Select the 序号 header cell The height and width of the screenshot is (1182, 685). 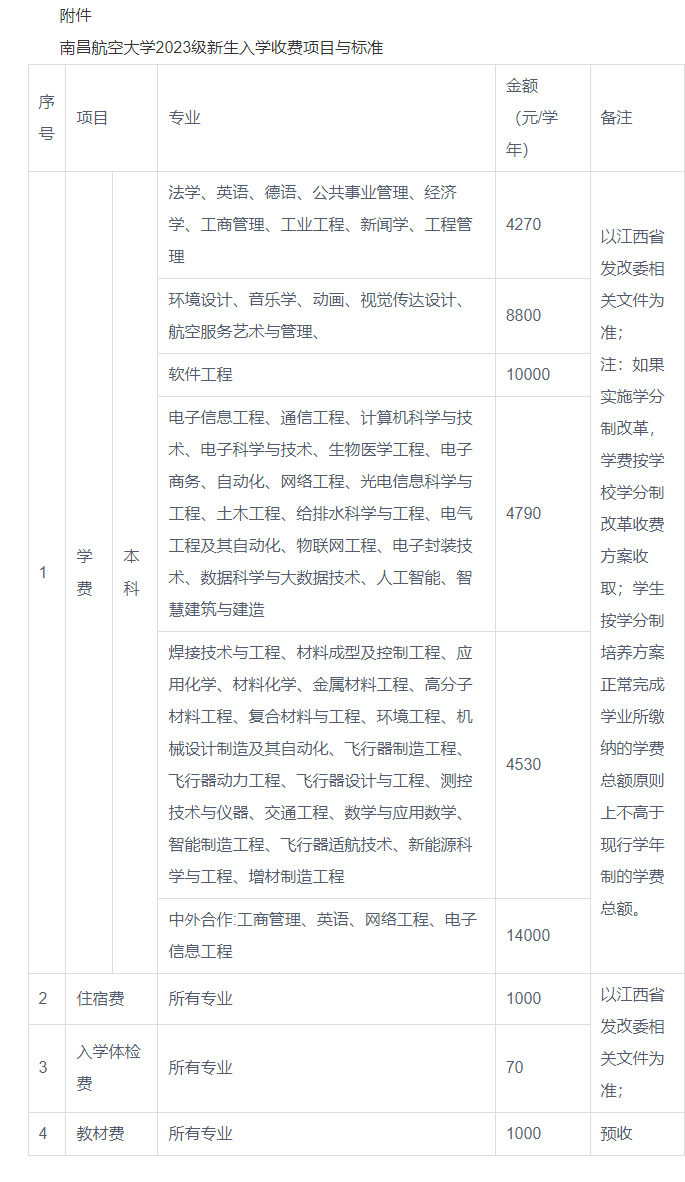coord(47,118)
